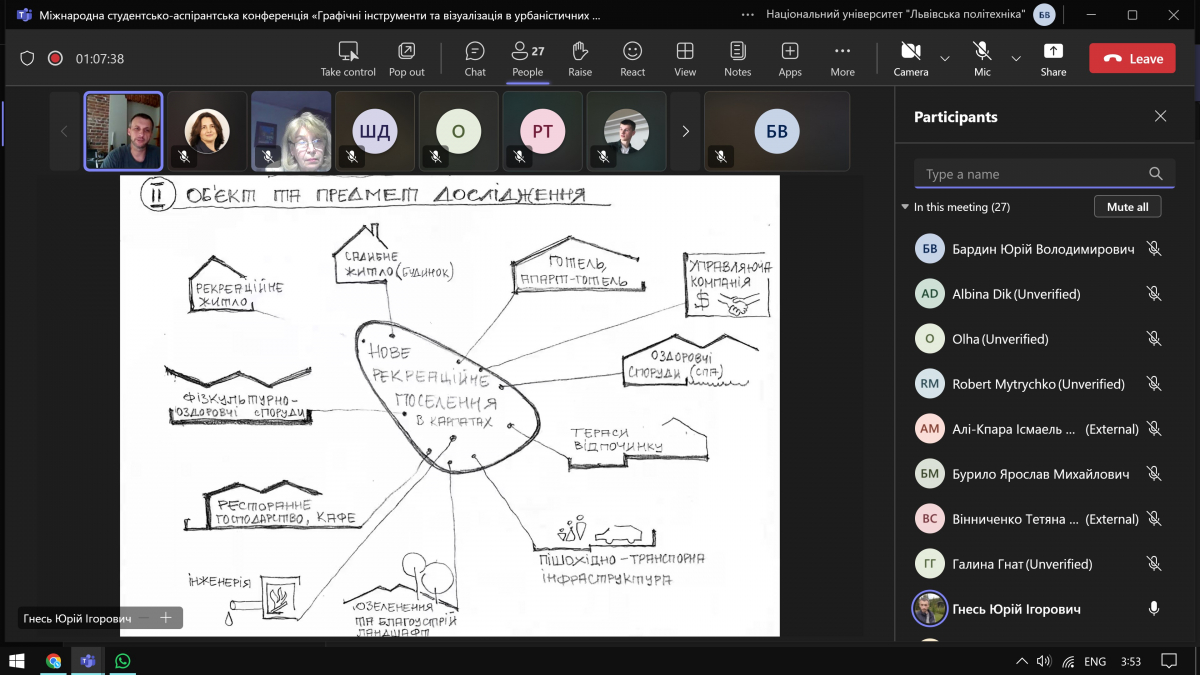Open the Apps menu

(x=790, y=58)
